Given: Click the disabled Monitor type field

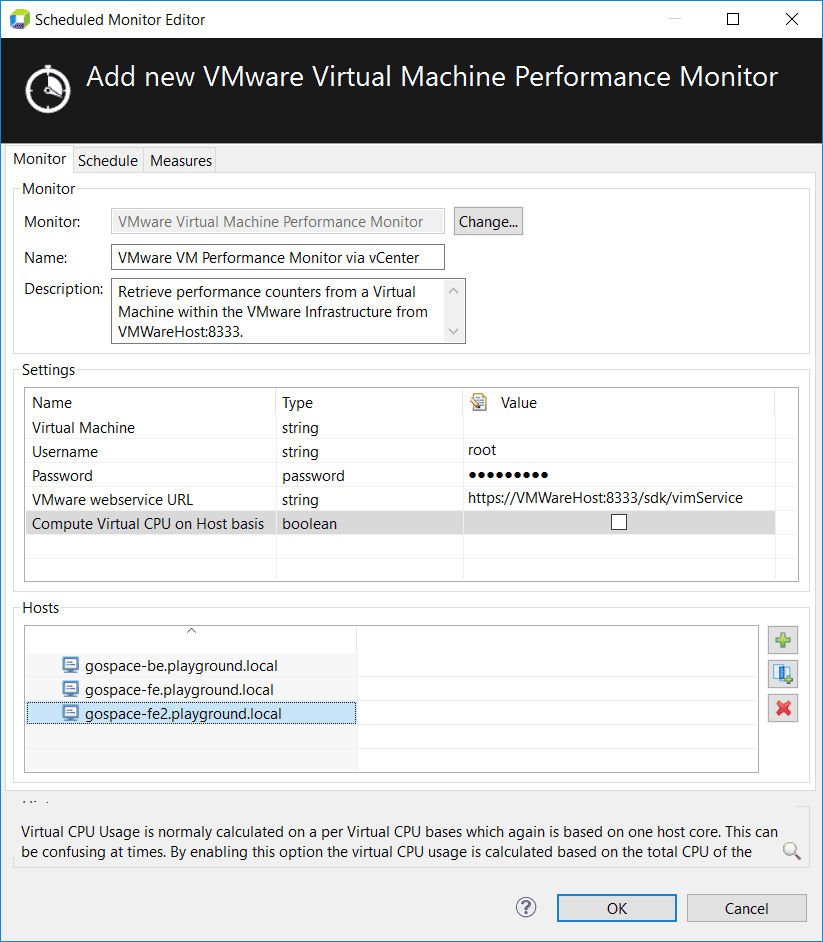Looking at the screenshot, I should 278,221.
